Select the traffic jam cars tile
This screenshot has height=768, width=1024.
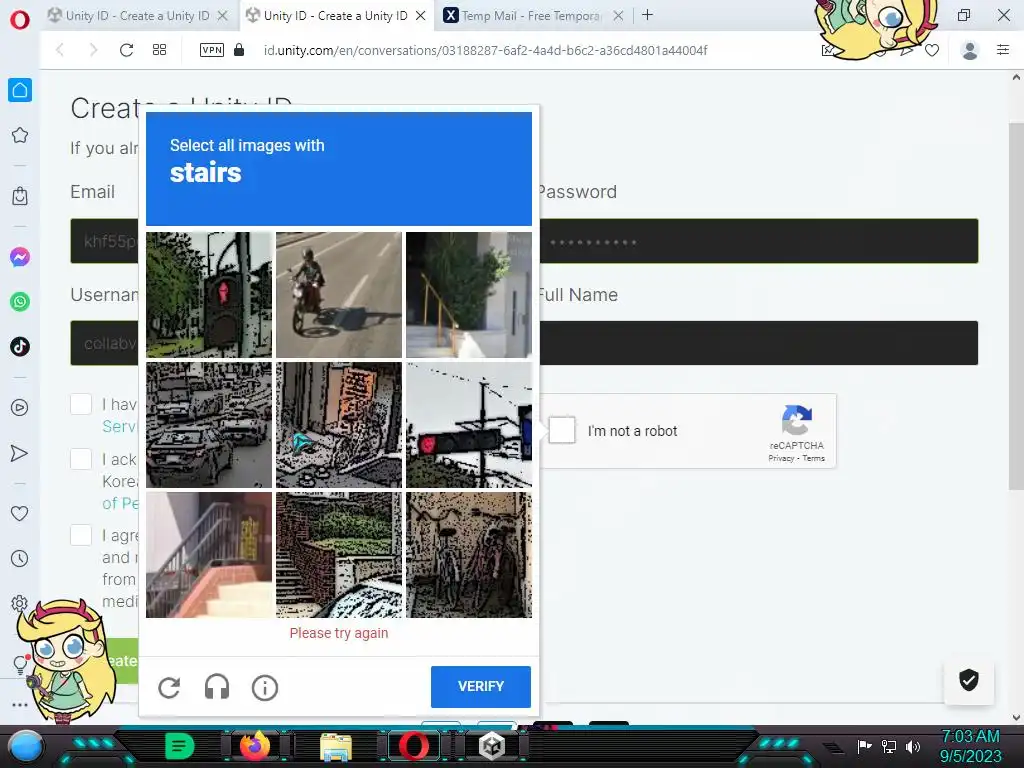209,425
